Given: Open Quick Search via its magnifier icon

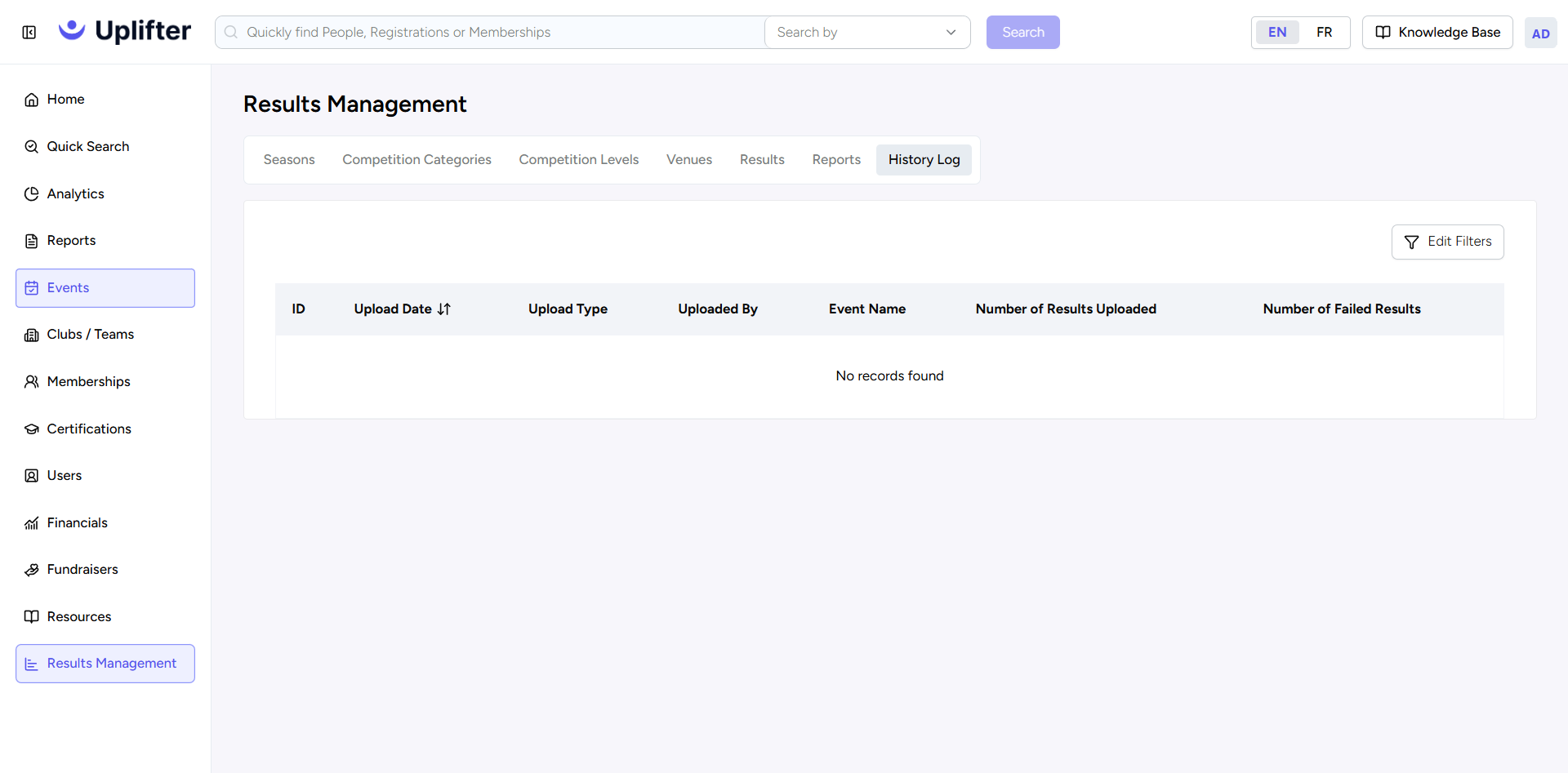Looking at the screenshot, I should coord(32,147).
